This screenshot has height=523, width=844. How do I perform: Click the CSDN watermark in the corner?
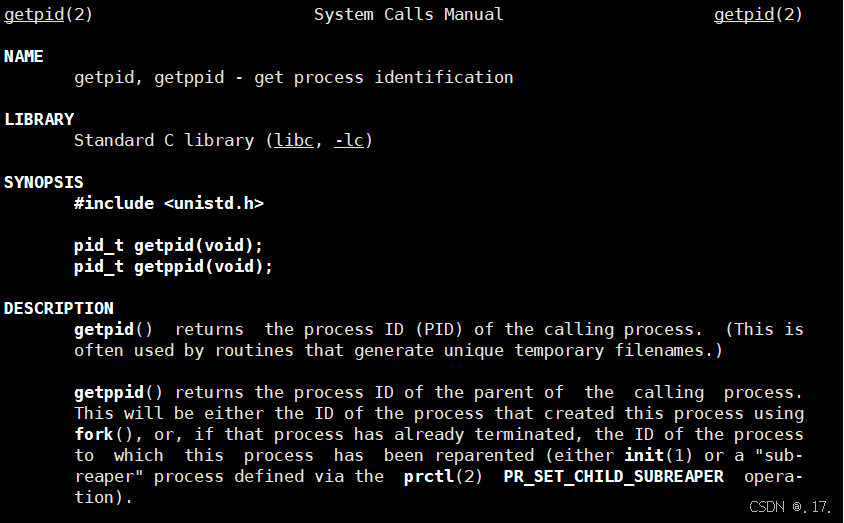[x=790, y=507]
